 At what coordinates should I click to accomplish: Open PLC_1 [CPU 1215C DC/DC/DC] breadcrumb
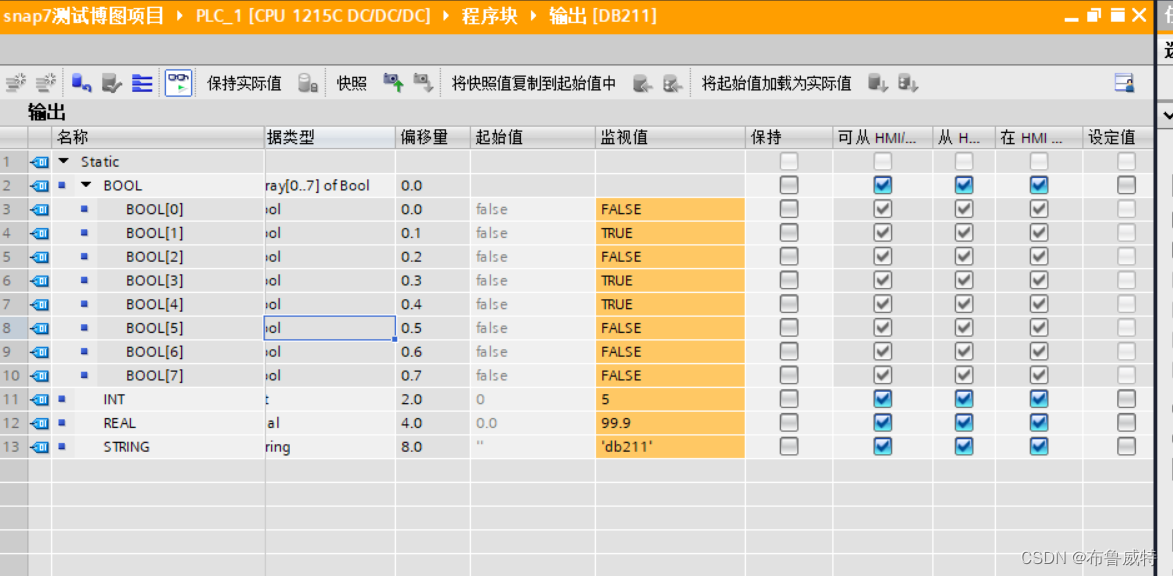tap(312, 16)
